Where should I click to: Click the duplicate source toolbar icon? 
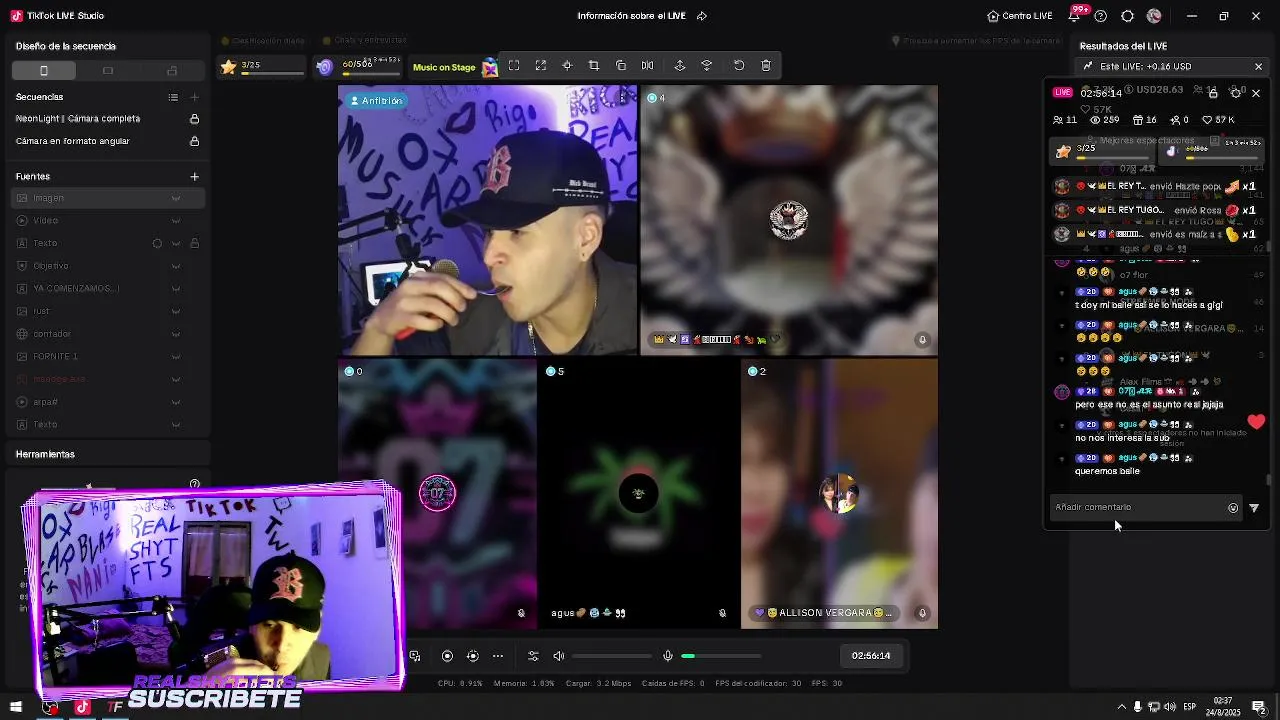click(621, 66)
